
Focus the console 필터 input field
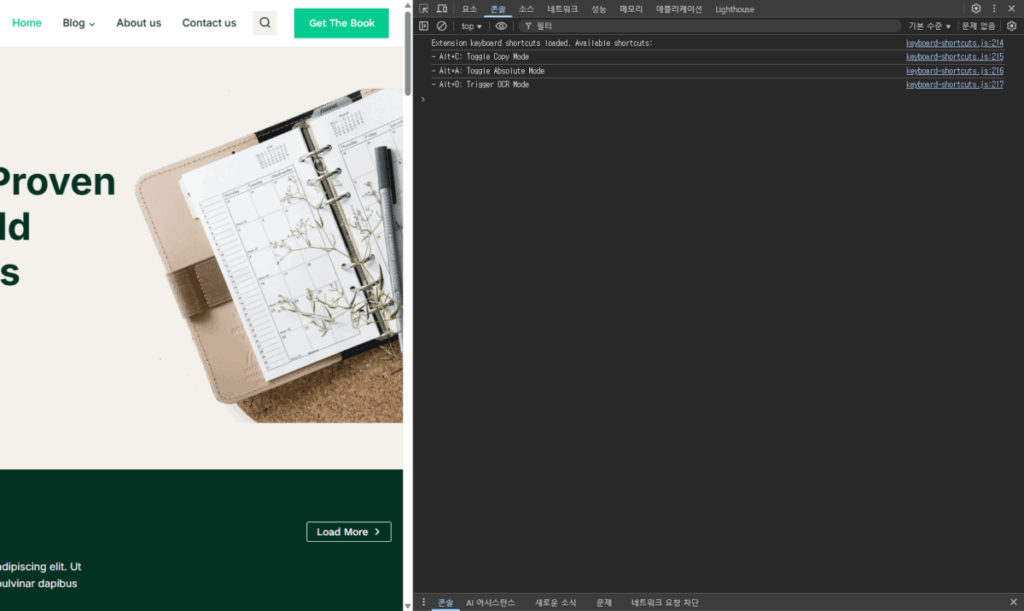click(700, 26)
